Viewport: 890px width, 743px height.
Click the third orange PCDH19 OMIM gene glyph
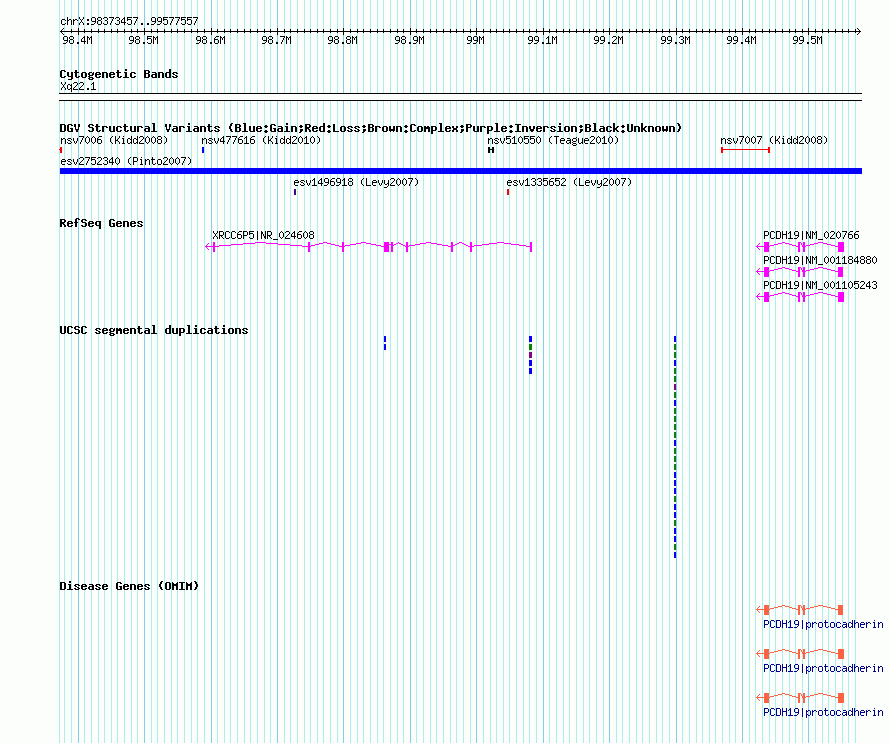click(800, 698)
